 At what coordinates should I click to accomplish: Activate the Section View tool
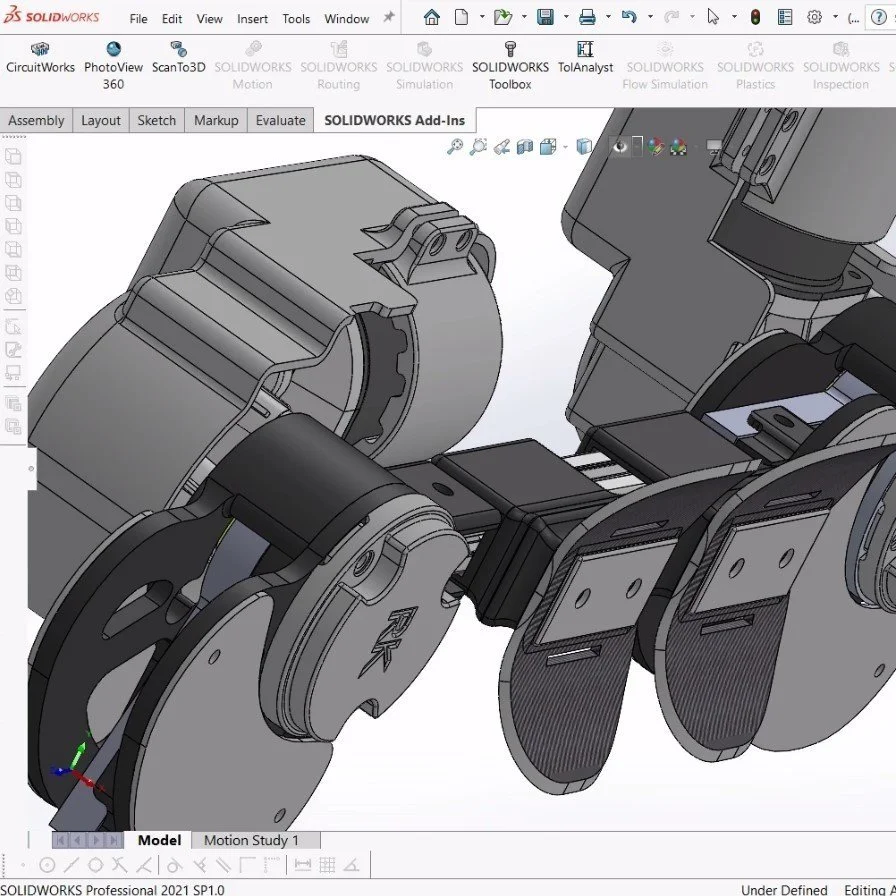[525, 147]
